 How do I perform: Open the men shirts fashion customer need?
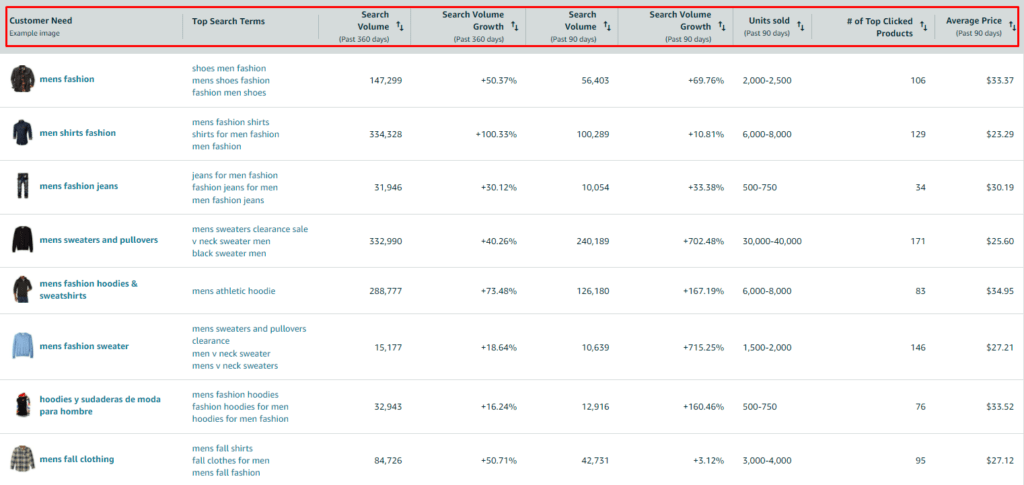(x=78, y=133)
